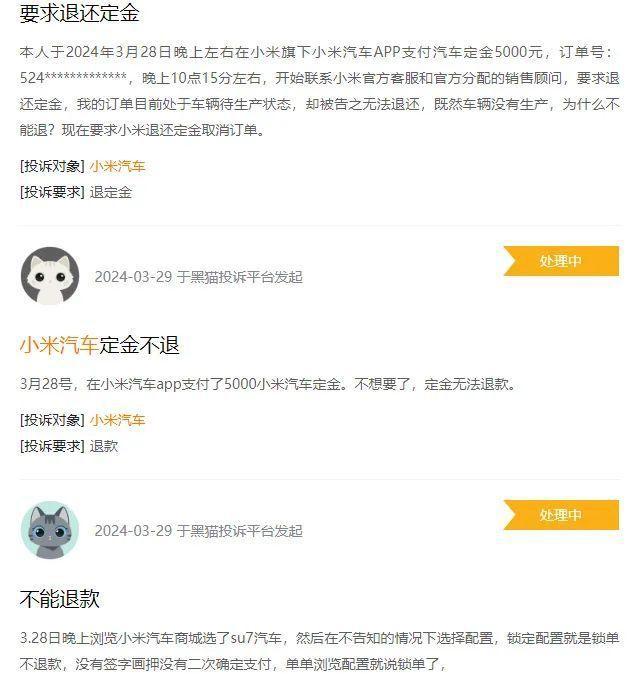Click 小米汽车 link in first 投诉对象

117,166
